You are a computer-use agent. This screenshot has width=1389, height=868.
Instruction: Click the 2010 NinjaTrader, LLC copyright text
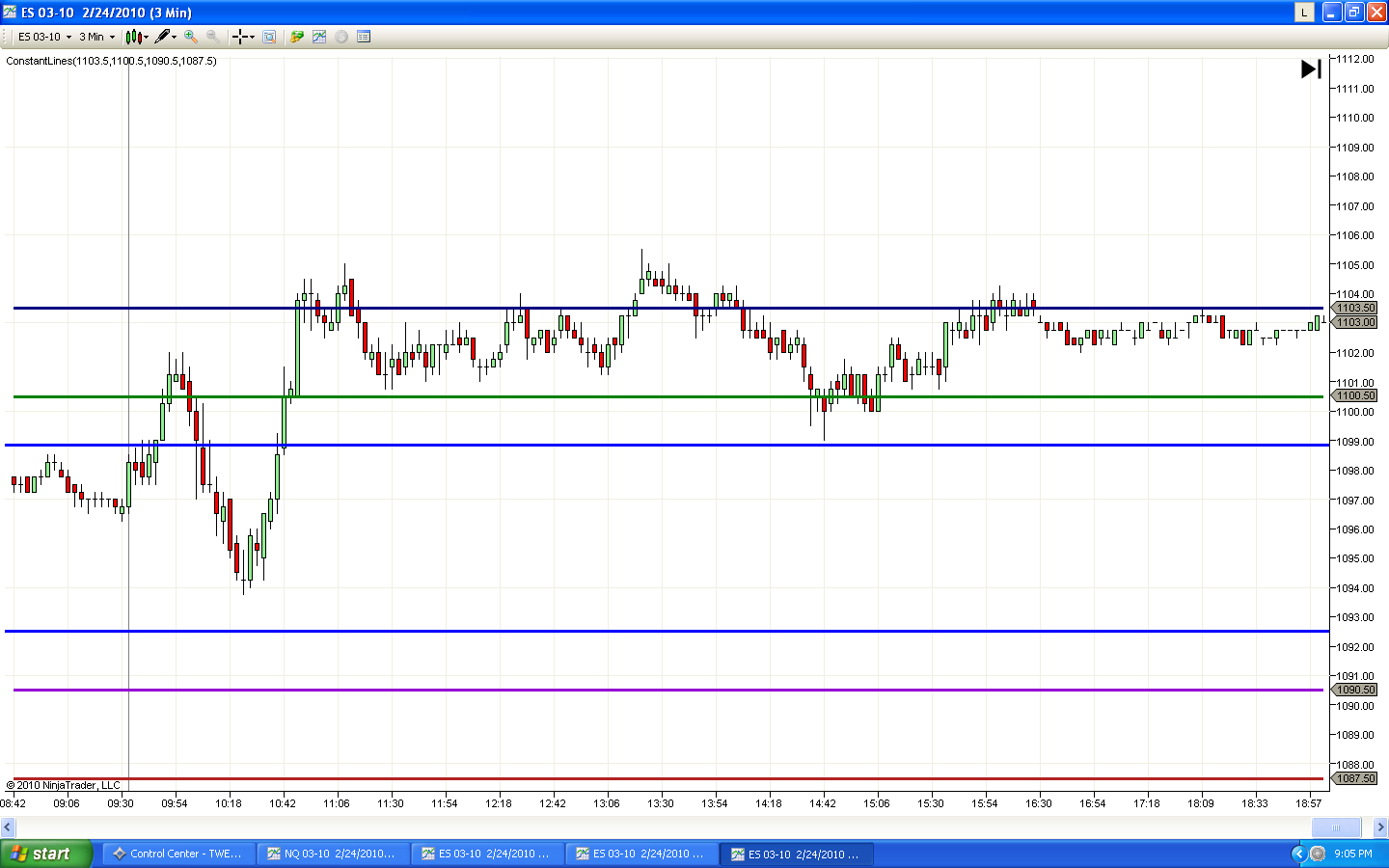coord(64,785)
